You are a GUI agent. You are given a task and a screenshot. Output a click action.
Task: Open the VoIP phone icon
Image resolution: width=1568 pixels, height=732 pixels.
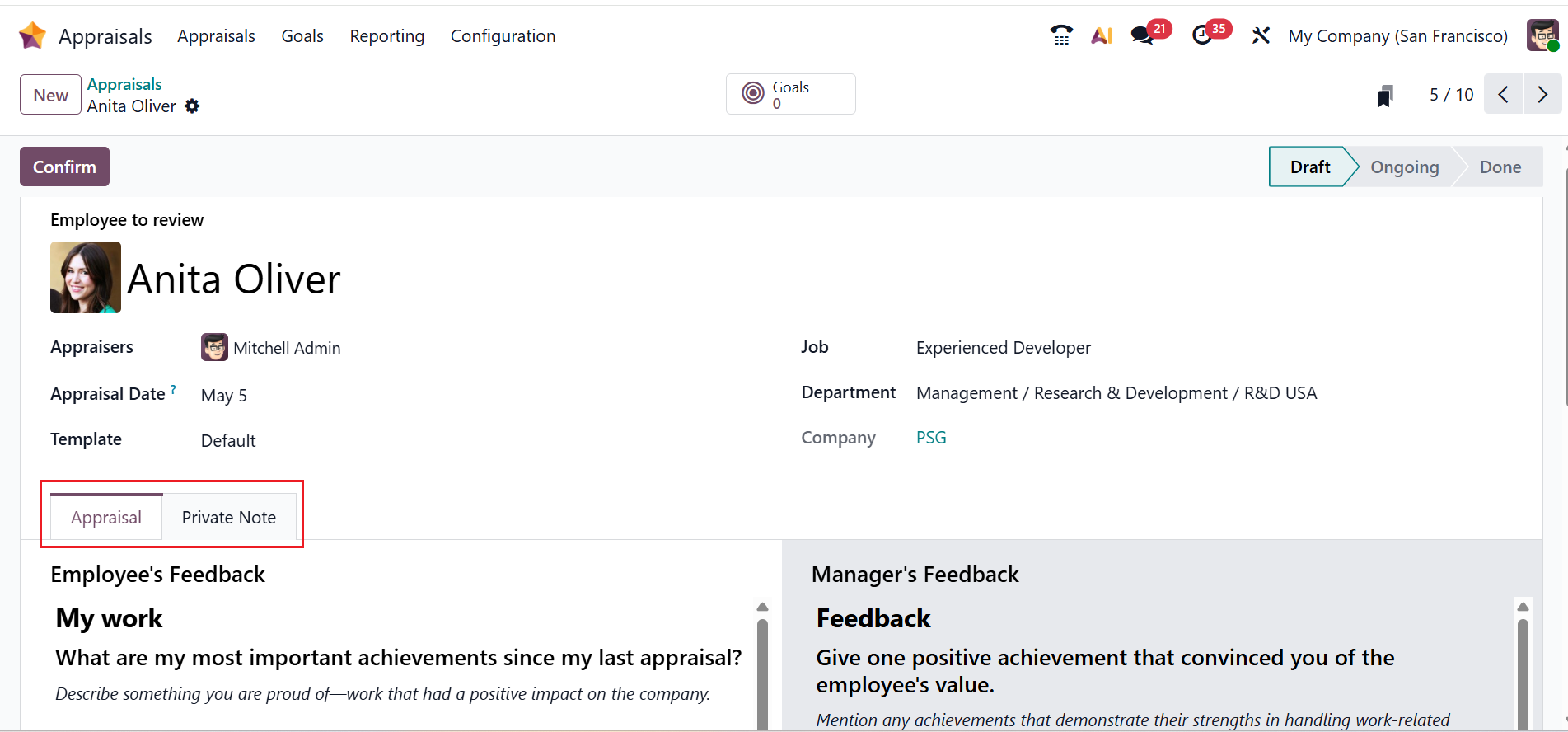tap(1061, 35)
